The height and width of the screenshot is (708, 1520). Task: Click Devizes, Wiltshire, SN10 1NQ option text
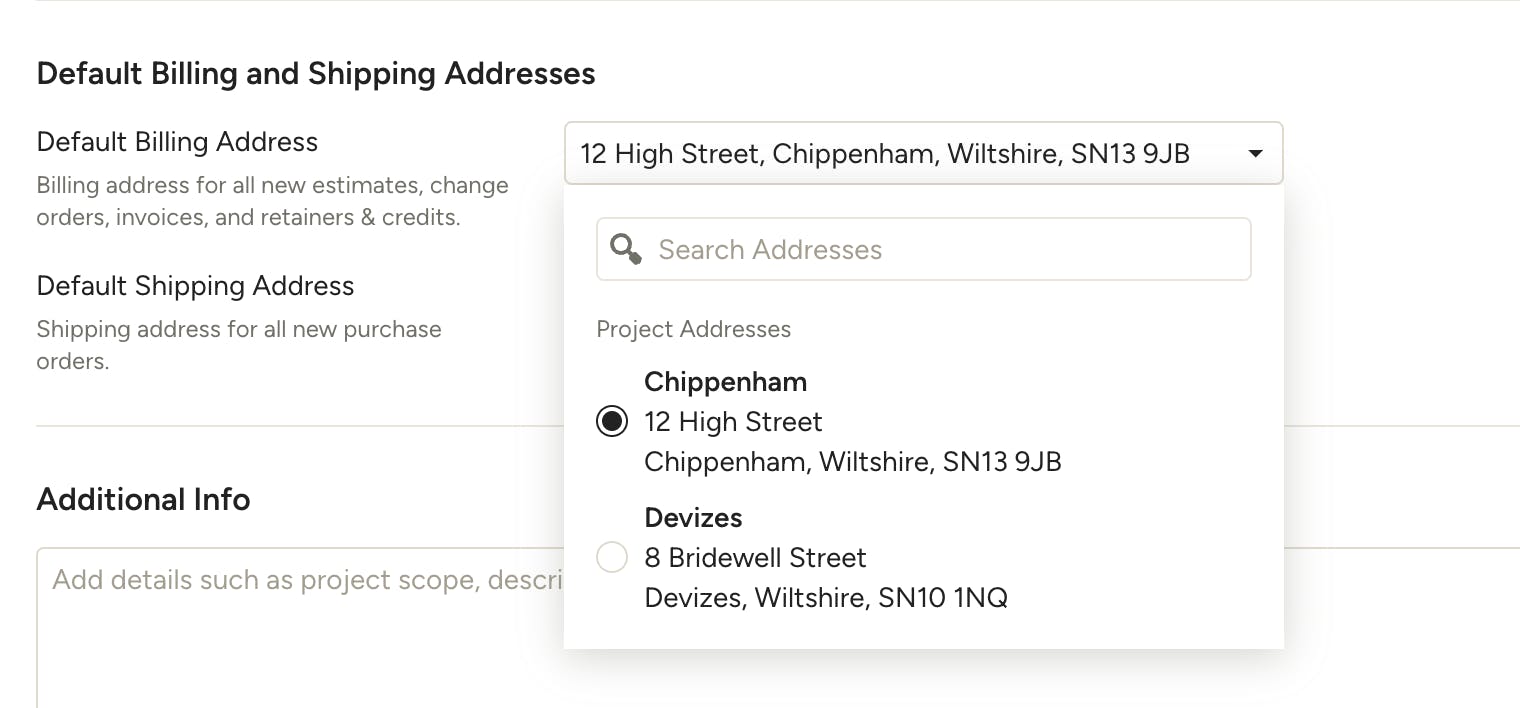[826, 598]
